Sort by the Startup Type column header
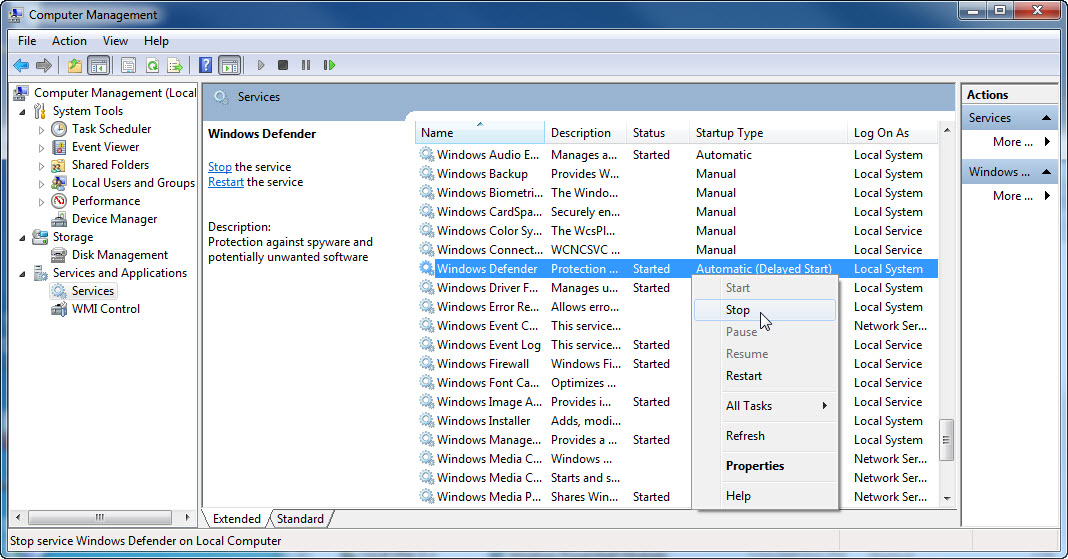 coord(768,133)
